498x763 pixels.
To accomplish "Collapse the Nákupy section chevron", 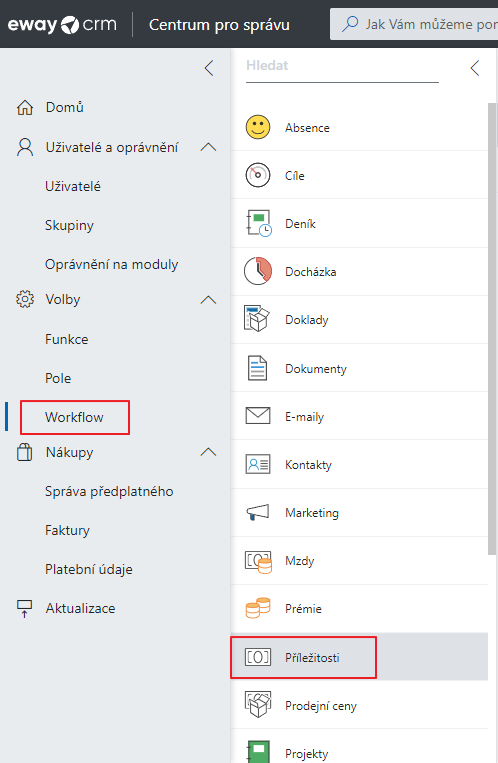I will click(x=208, y=452).
